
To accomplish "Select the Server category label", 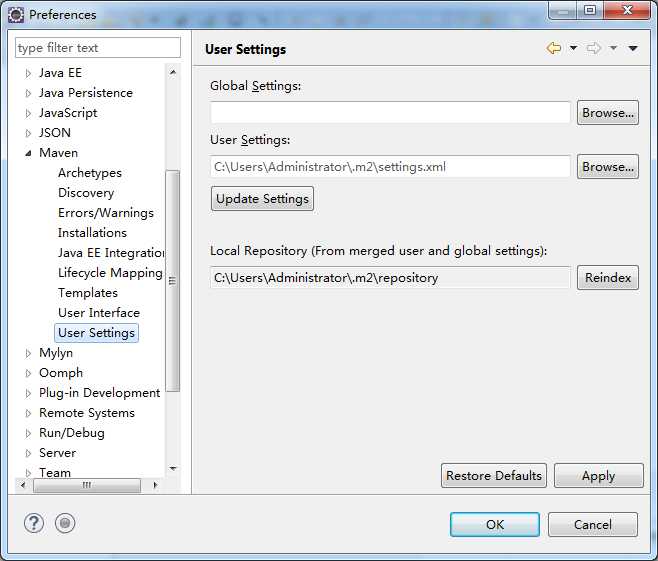I will (57, 453).
